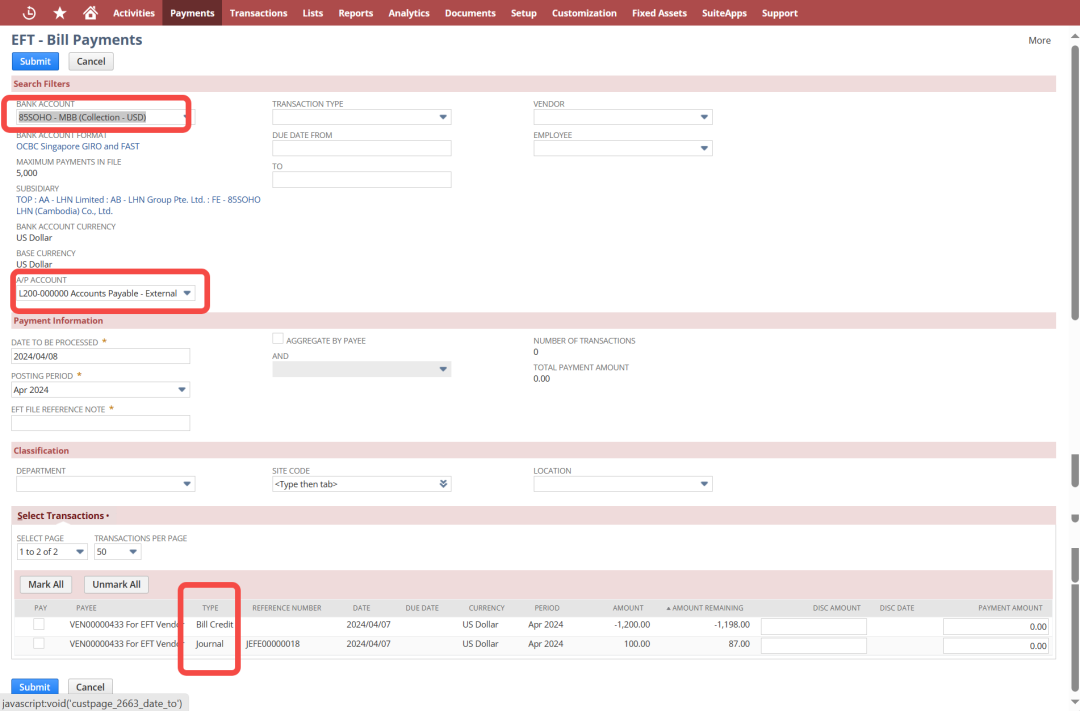The width and height of the screenshot is (1080, 711).
Task: Open the Fixed Assets menu
Action: tap(659, 13)
